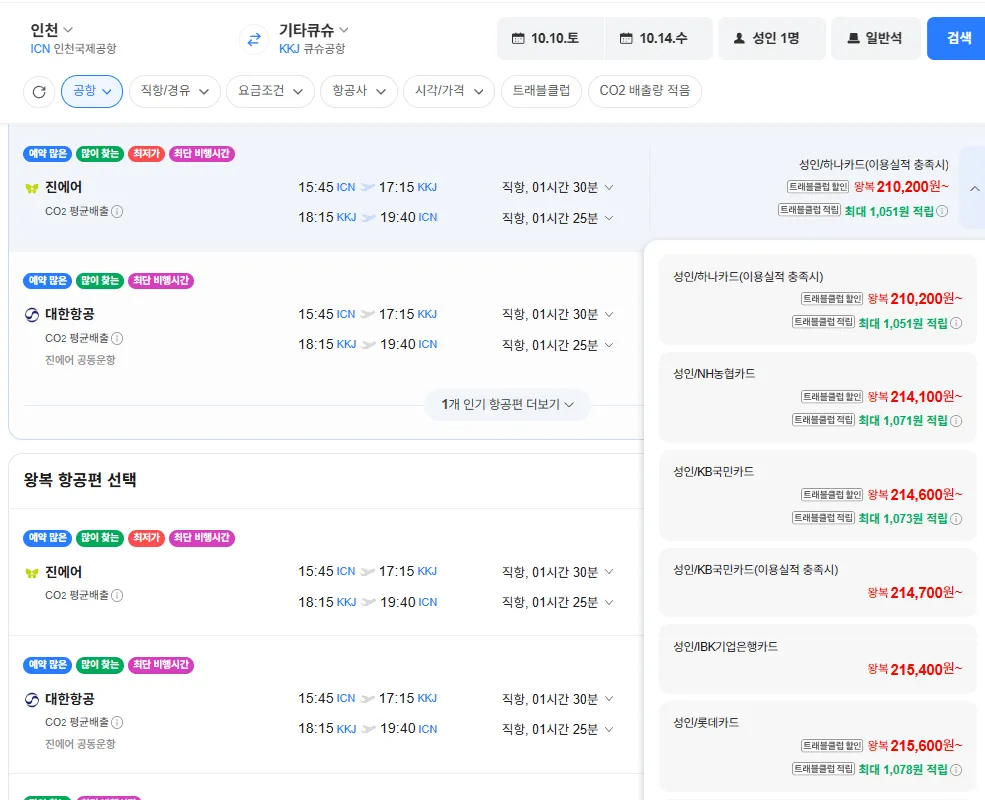Change passenger count 성인 1명
Image resolution: width=985 pixels, height=800 pixels.
point(771,38)
